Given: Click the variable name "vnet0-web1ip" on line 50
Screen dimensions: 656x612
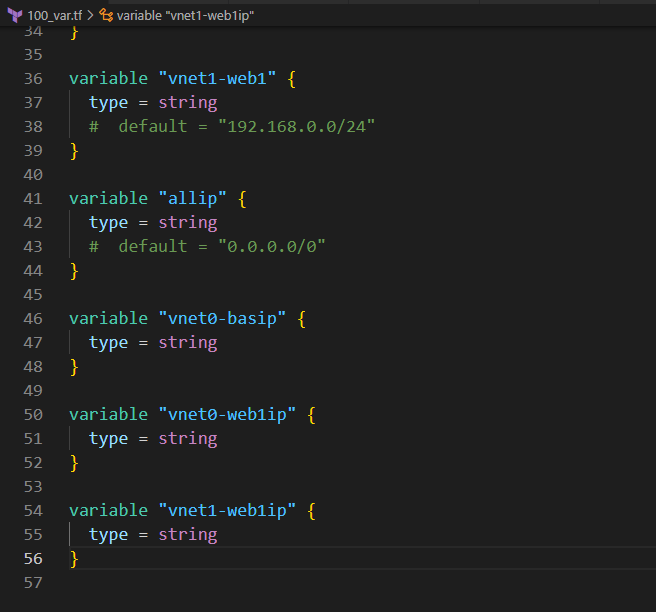Looking at the screenshot, I should click(x=227, y=415).
